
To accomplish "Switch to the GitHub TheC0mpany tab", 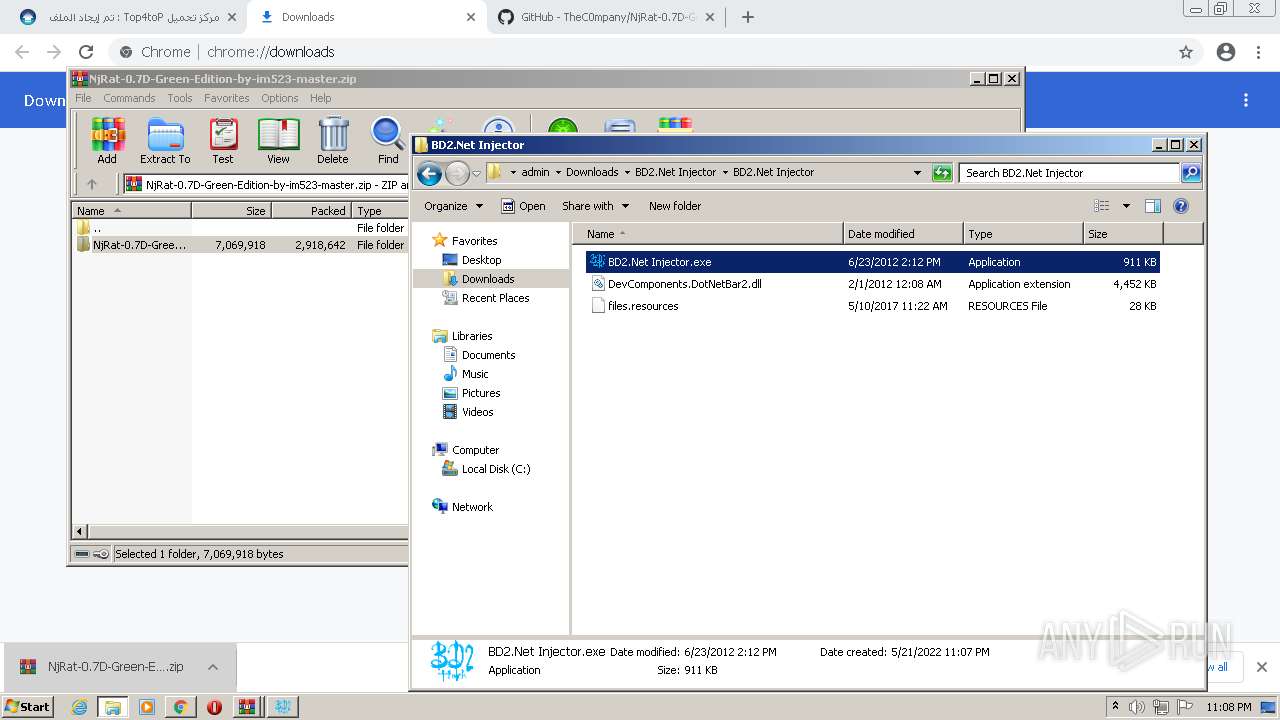I will coord(607,17).
